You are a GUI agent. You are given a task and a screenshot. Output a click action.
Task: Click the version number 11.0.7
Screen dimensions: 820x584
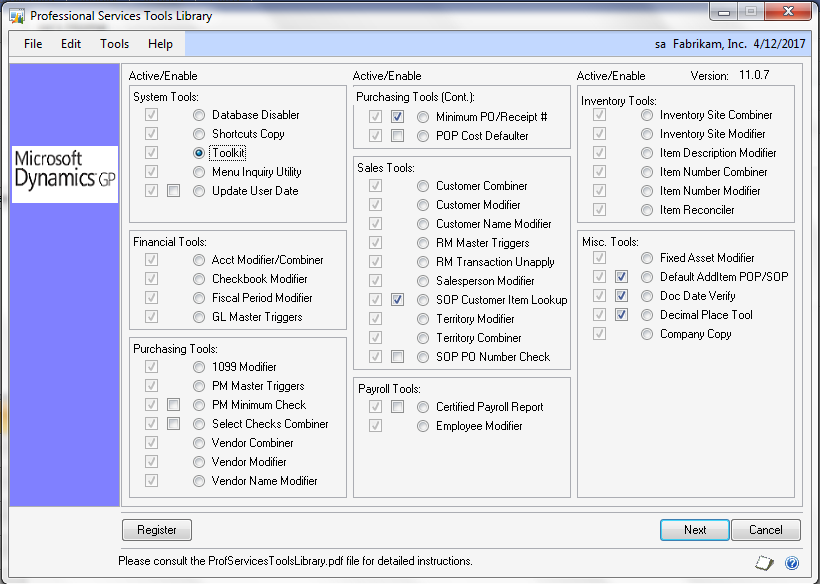754,75
